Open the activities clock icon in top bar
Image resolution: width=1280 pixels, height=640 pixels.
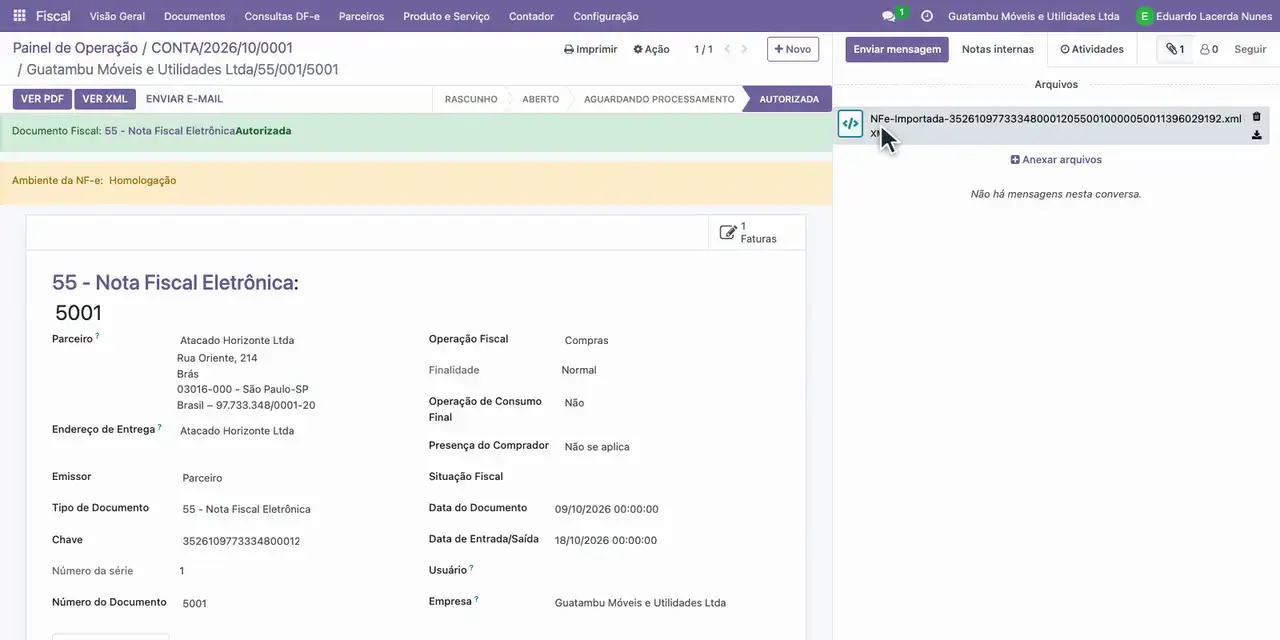(927, 16)
